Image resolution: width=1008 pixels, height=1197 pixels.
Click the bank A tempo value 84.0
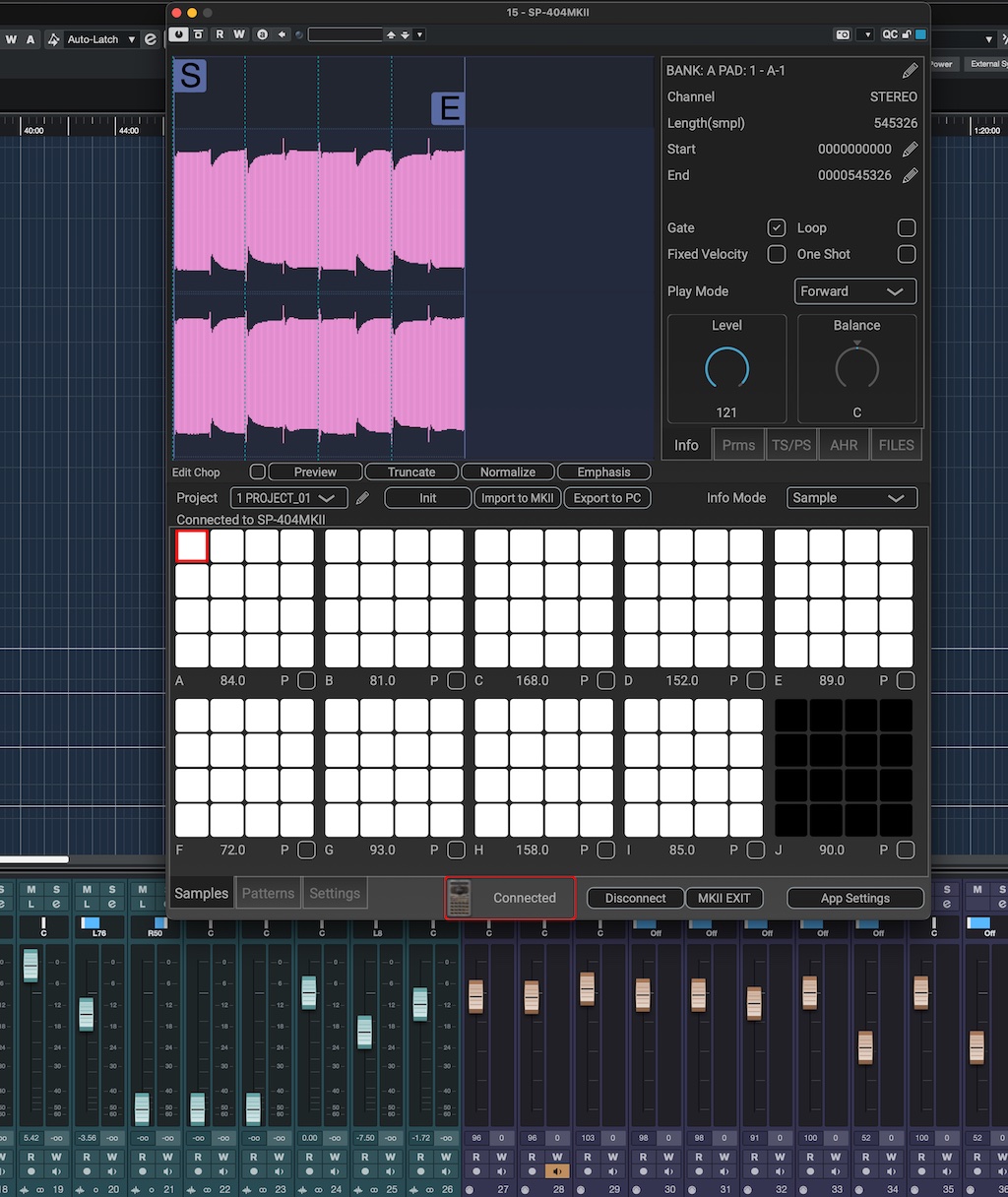232,680
